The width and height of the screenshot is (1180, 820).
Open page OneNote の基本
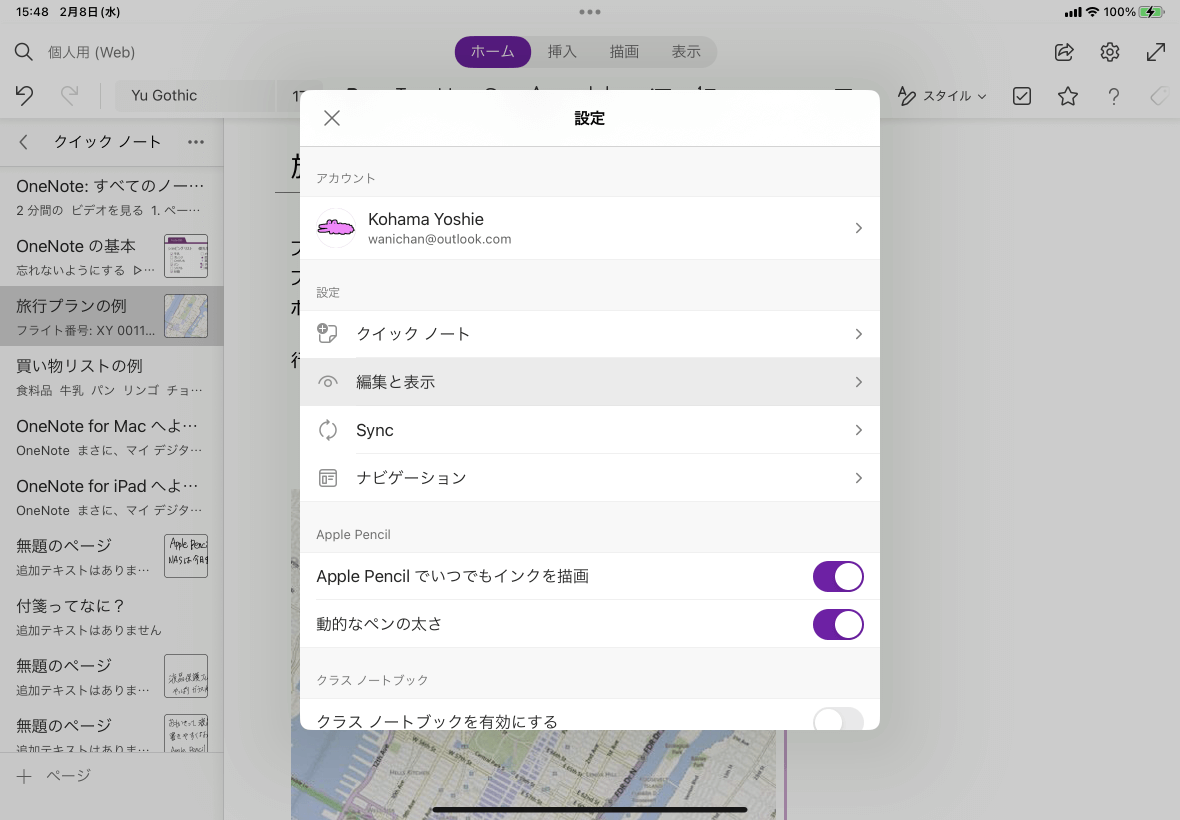[111, 256]
